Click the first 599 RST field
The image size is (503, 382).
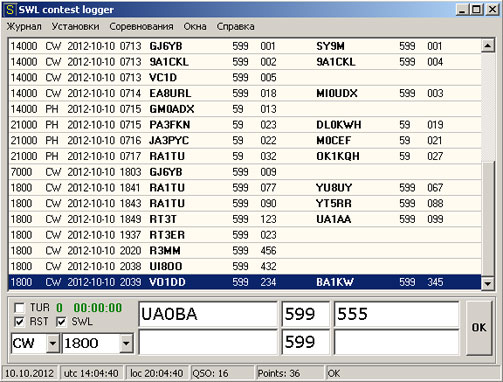306,314
